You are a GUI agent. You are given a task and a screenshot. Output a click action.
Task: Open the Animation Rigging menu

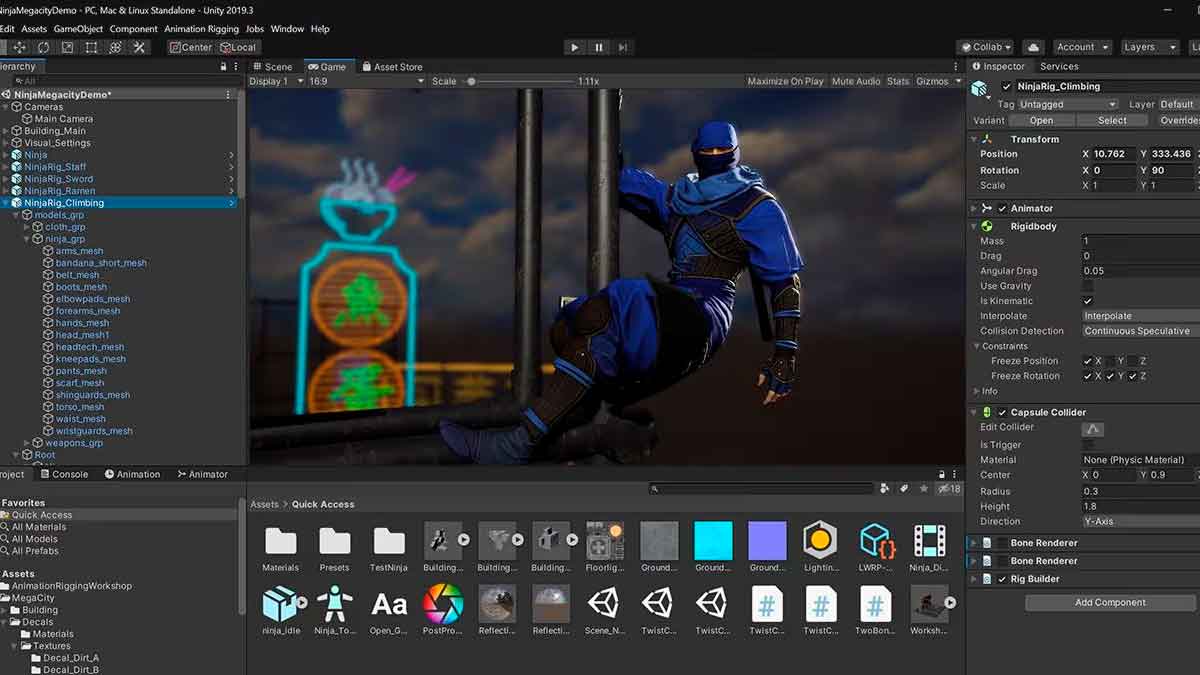201,29
